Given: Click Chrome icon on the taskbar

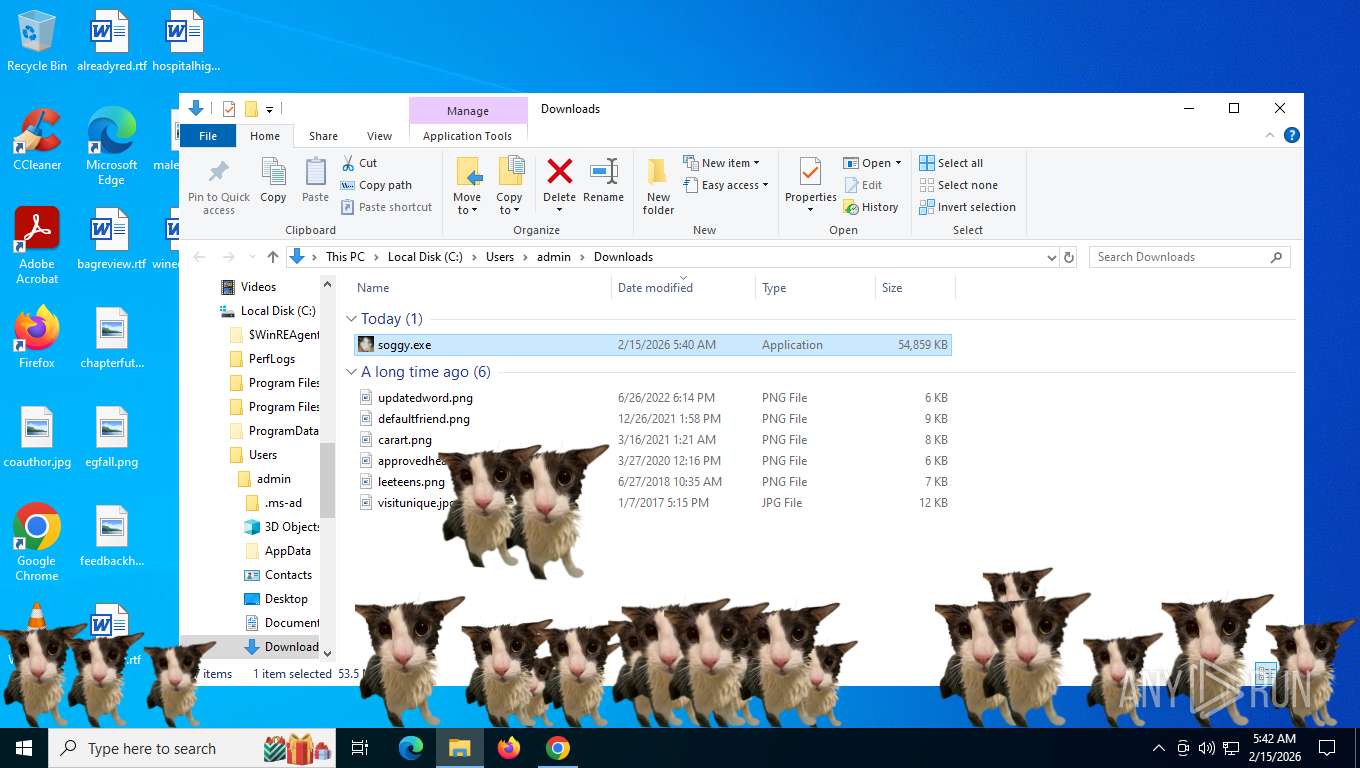Looking at the screenshot, I should pos(558,748).
